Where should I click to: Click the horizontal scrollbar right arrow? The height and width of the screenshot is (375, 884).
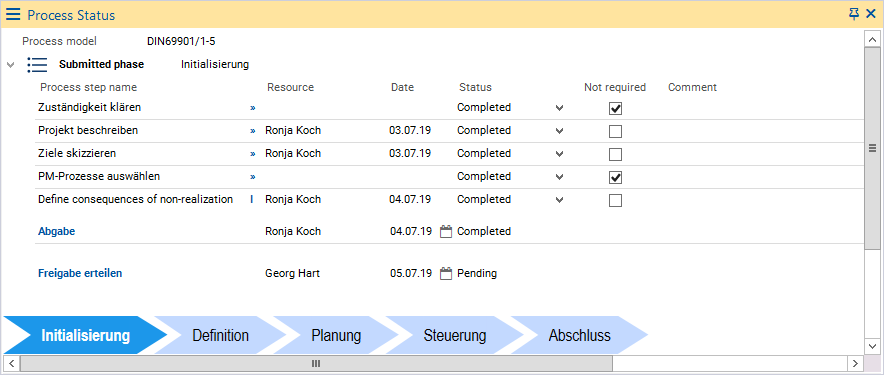855,363
